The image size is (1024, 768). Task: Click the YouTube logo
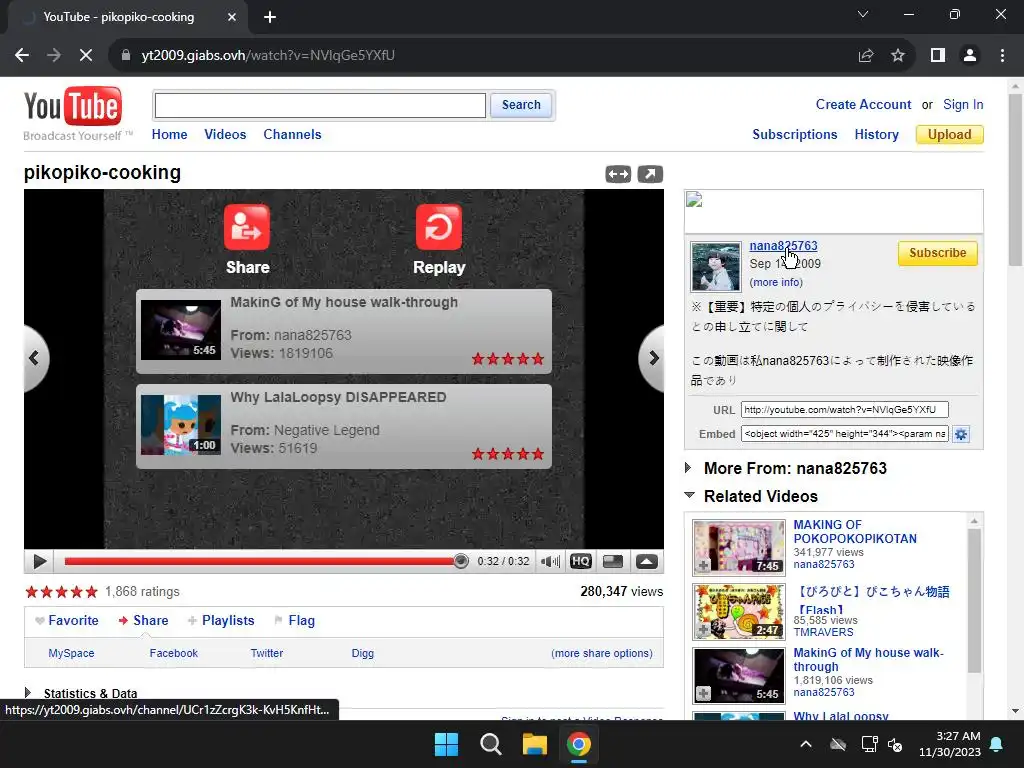[x=72, y=106]
